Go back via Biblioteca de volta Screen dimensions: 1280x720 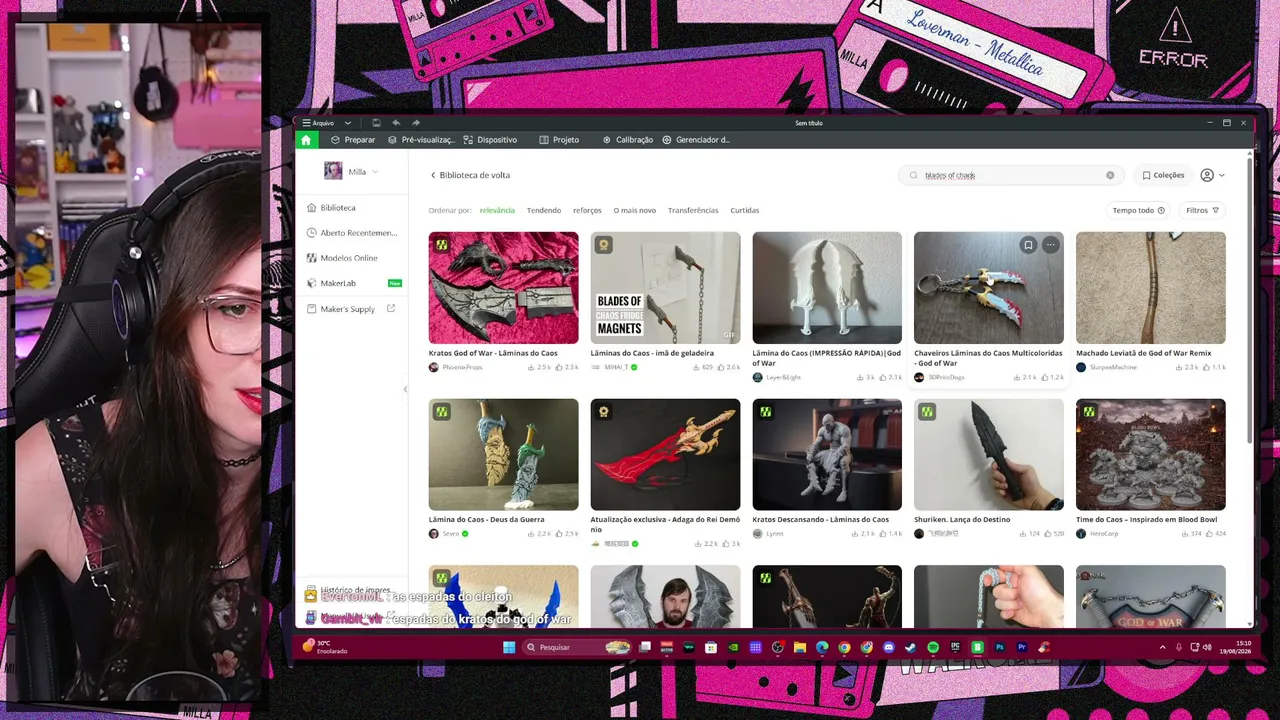(x=470, y=175)
